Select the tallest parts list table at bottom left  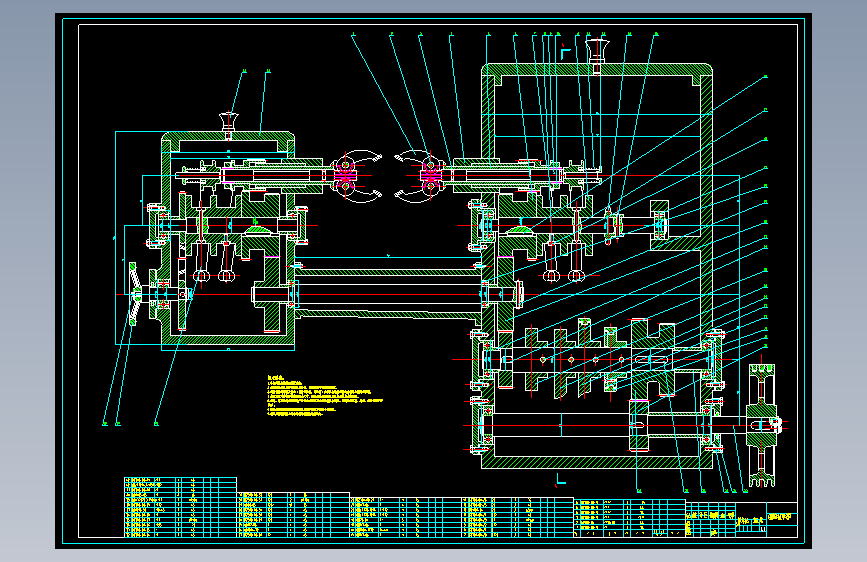point(180,507)
